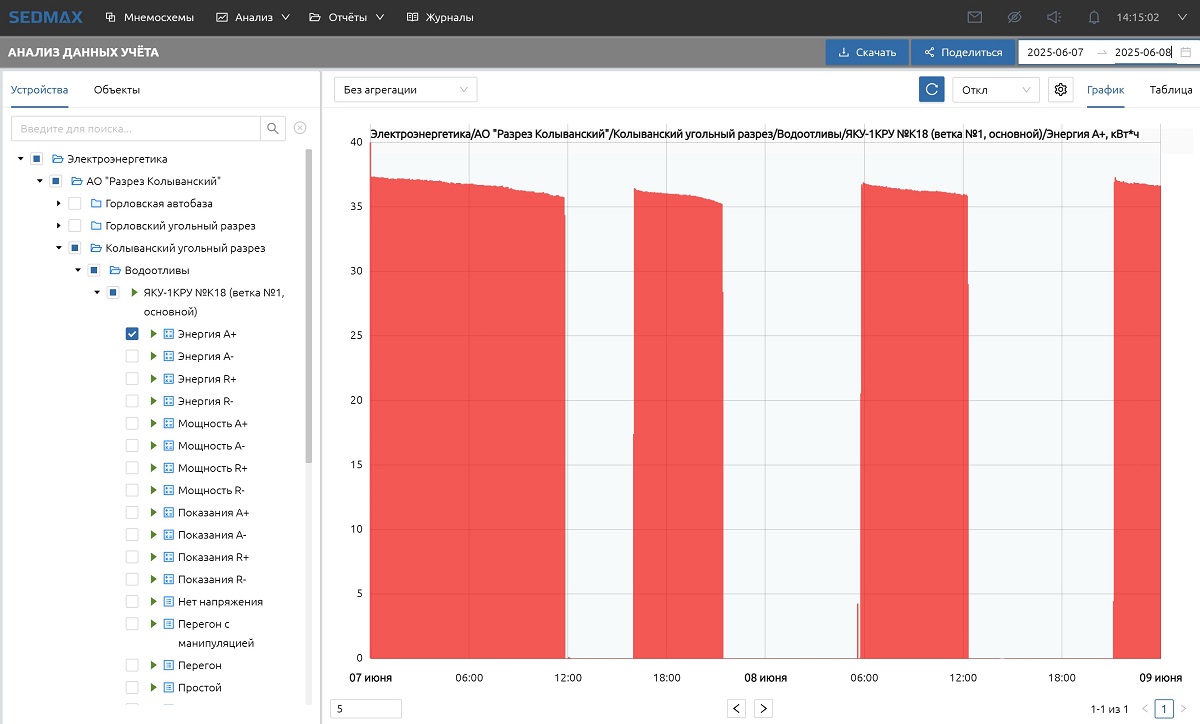Clear search with the X icon
Screen dimensions: 1200x724
coord(300,129)
